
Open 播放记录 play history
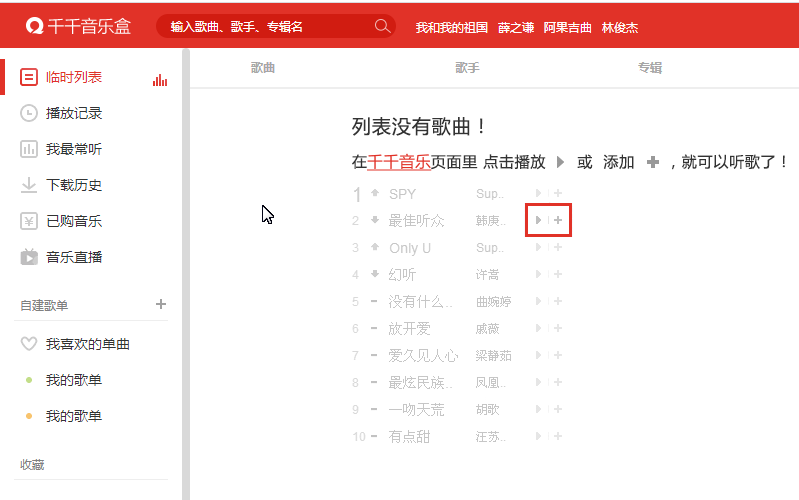pos(73,114)
